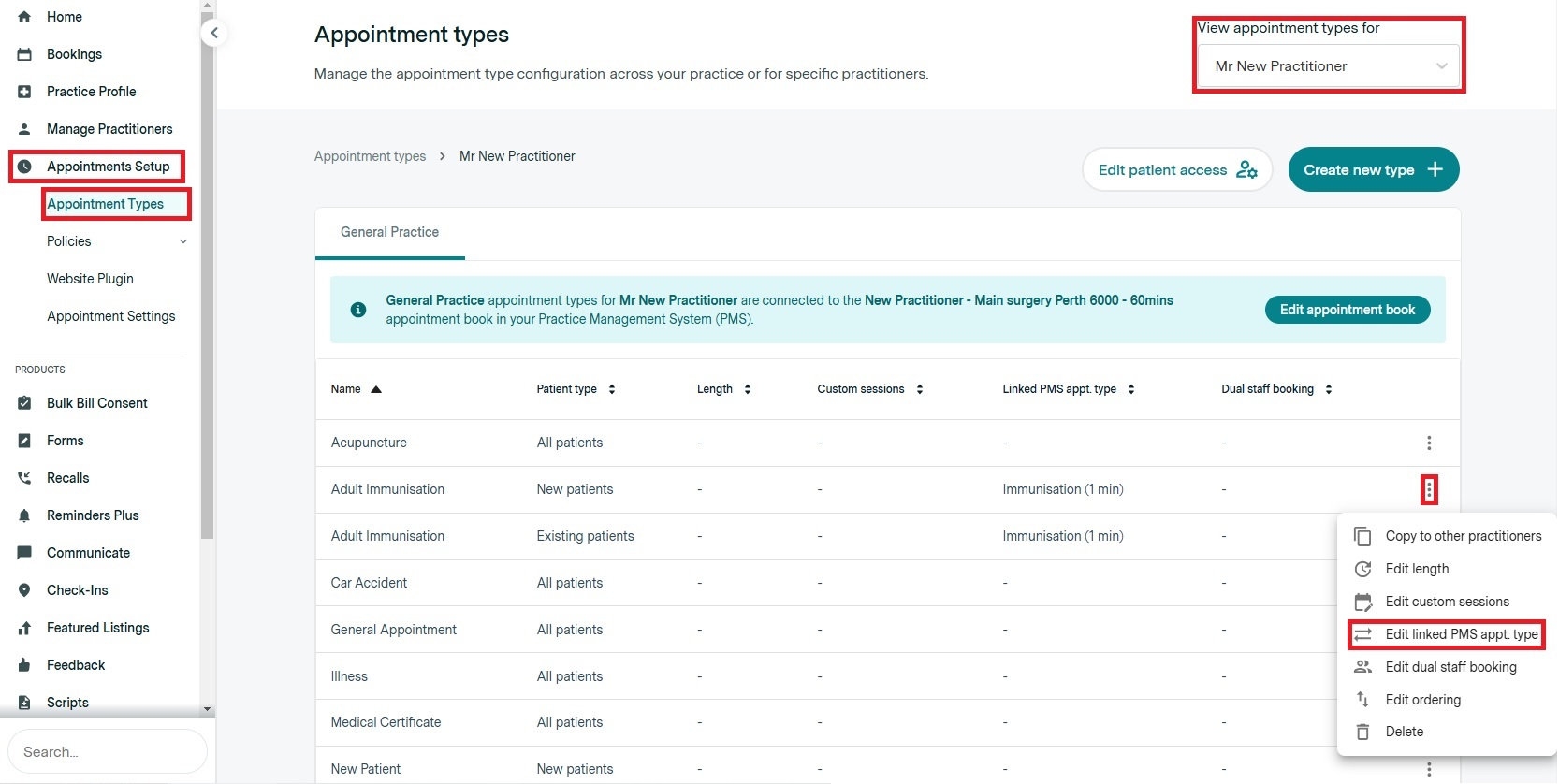Click the Feedback thumbs-up icon
The image size is (1559, 784).
tap(24, 665)
